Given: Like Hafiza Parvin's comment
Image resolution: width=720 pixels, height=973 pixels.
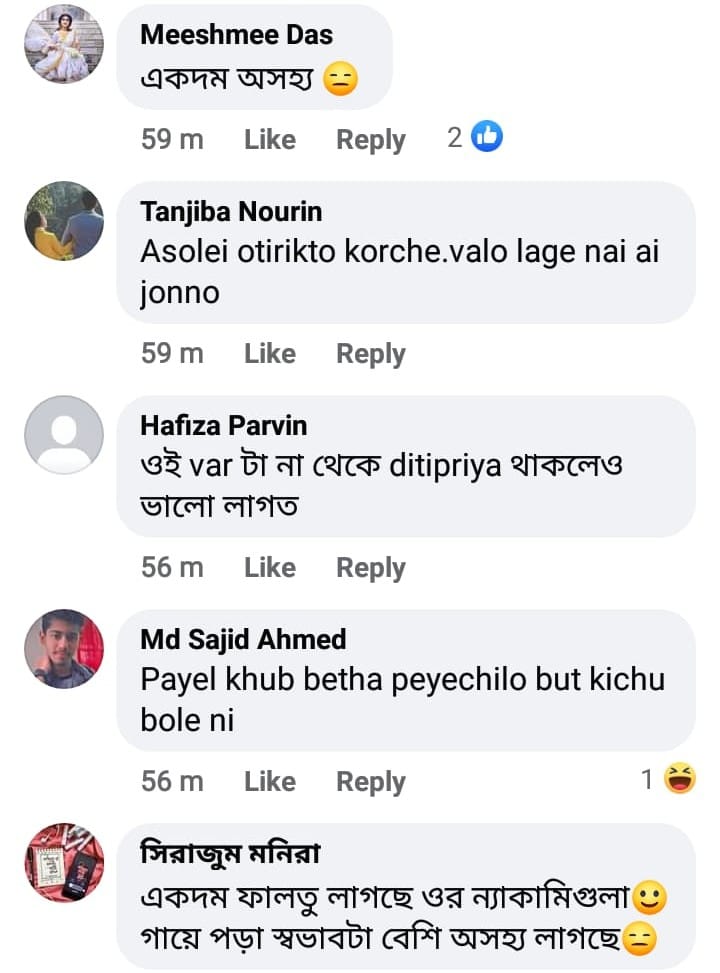Looking at the screenshot, I should click(x=270, y=568).
